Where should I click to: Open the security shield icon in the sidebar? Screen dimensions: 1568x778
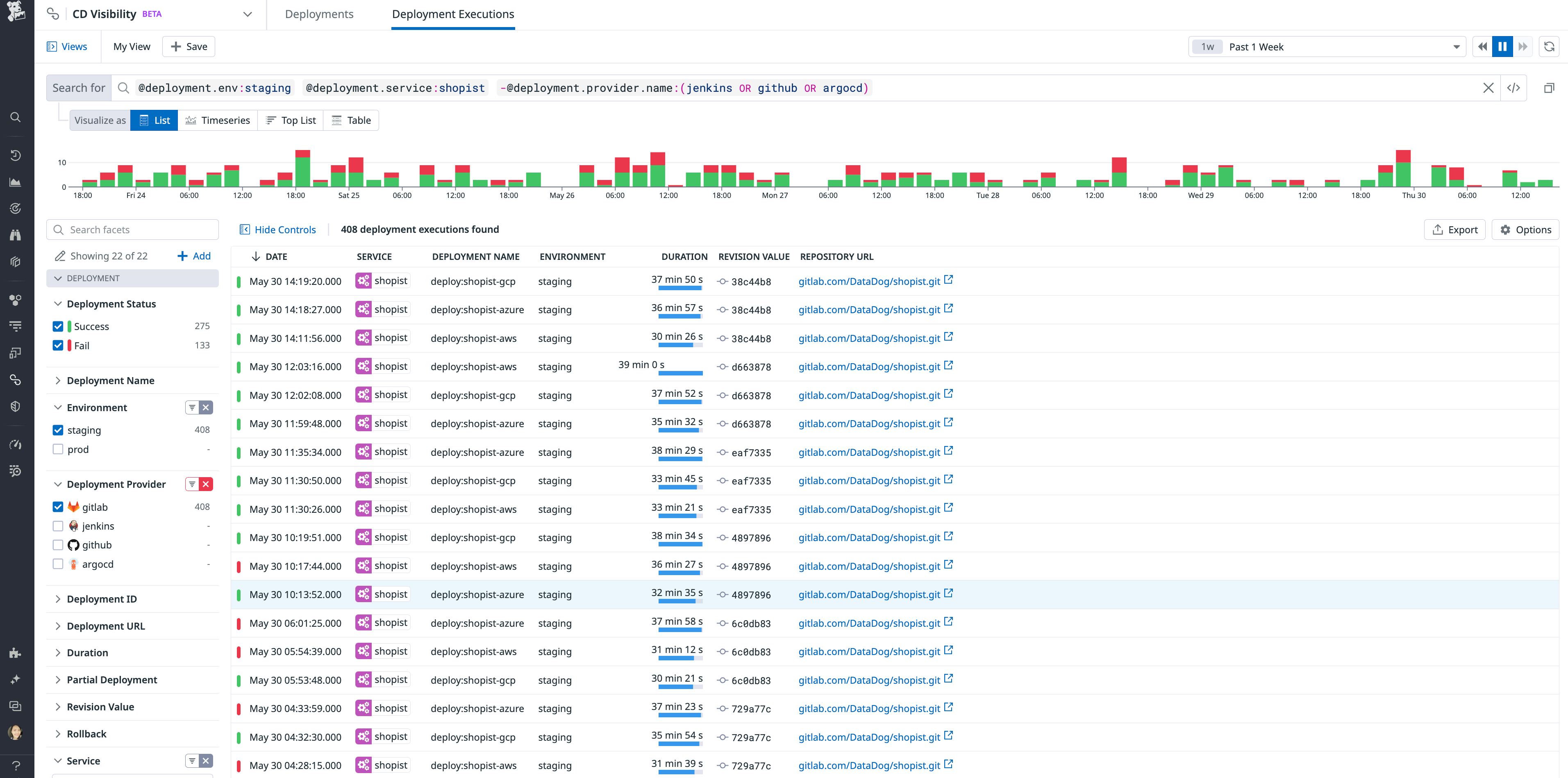pyautogui.click(x=16, y=406)
